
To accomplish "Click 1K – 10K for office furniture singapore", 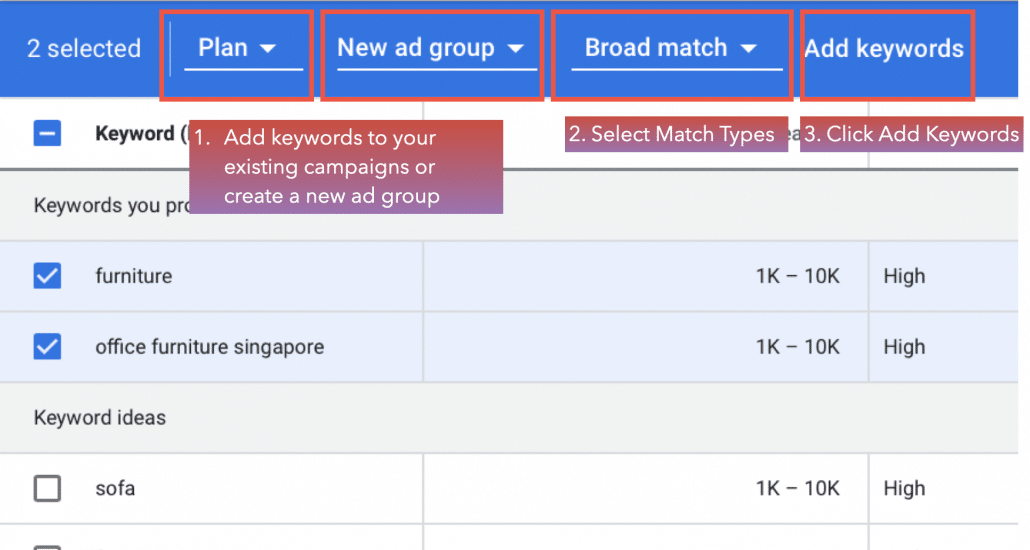I will [797, 347].
